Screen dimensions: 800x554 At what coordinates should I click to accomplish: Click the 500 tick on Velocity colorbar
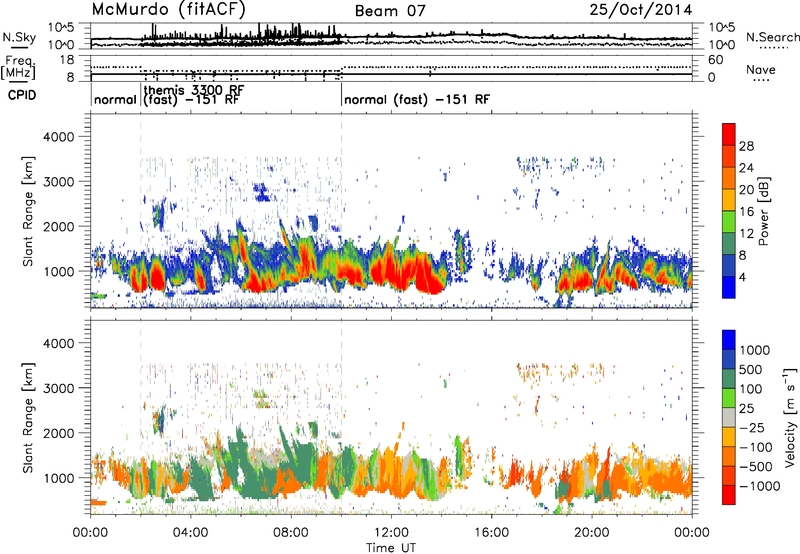point(751,369)
